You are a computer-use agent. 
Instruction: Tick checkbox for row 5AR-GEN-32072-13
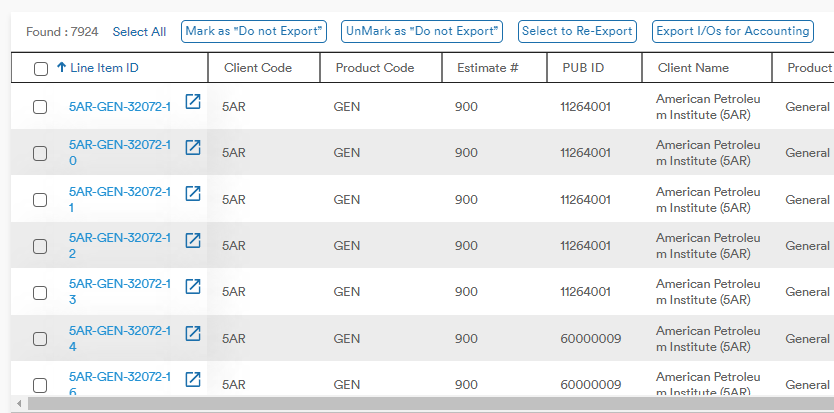coord(40,293)
